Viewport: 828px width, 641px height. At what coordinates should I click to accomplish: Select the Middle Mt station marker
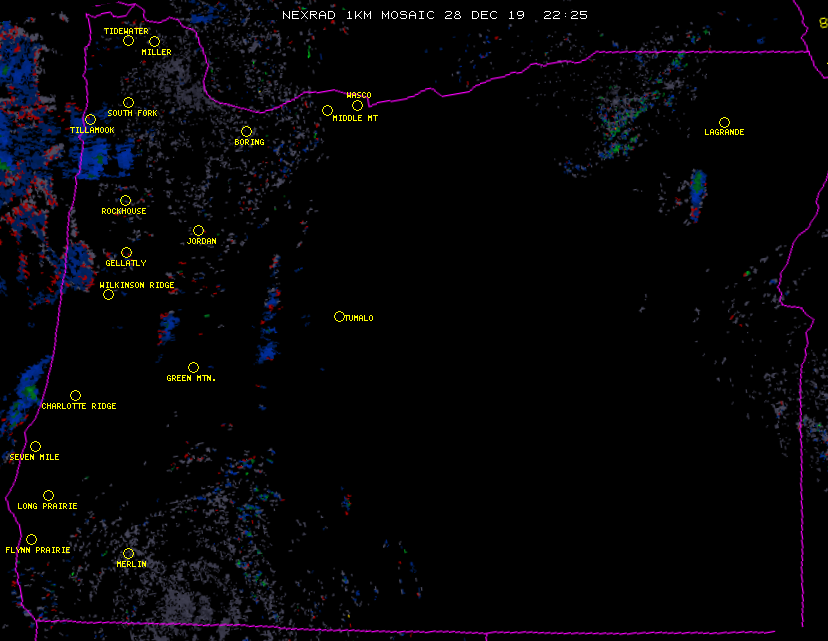(327, 111)
